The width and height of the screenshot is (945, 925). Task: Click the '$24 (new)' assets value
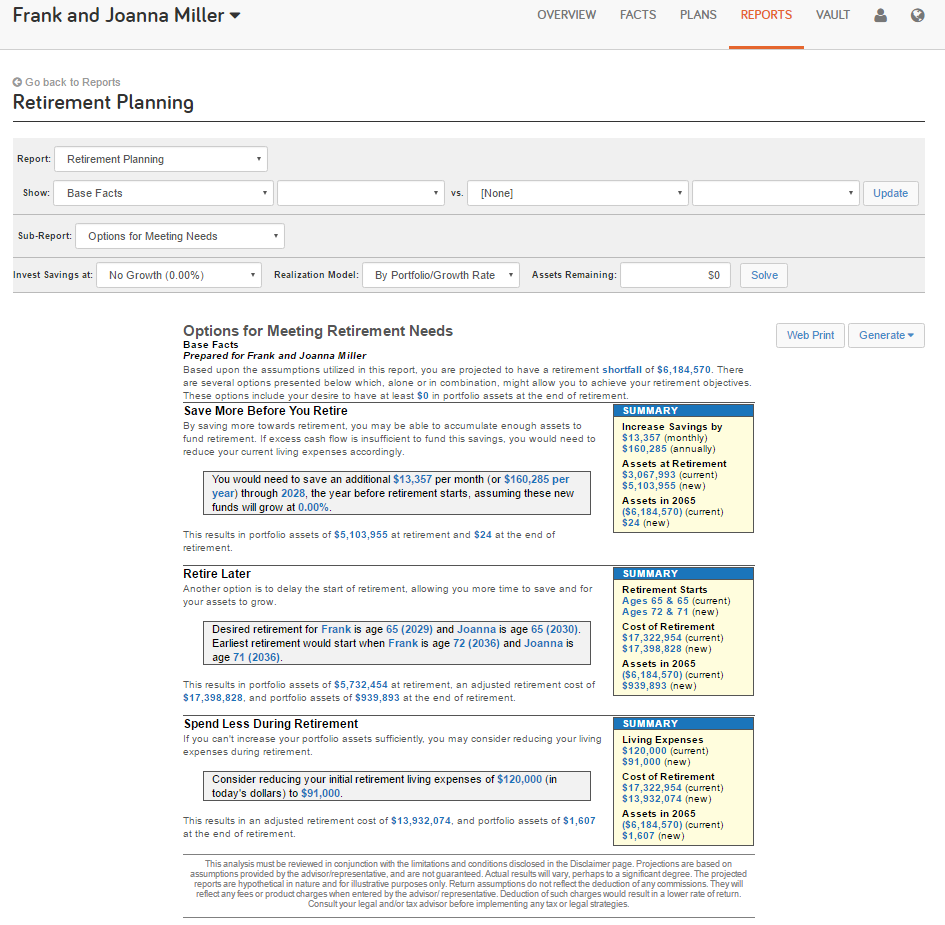click(x=645, y=523)
